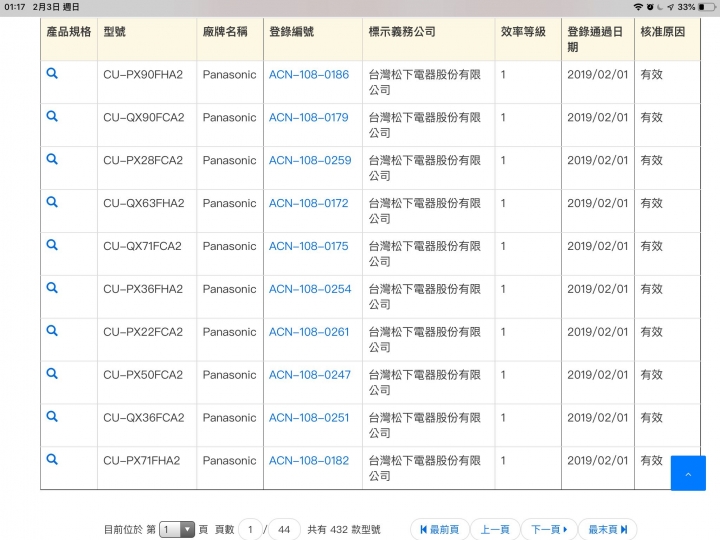Viewport: 720px width, 540px height.
Task: Click the total 共有 432 款型號 text
Action: 344,529
